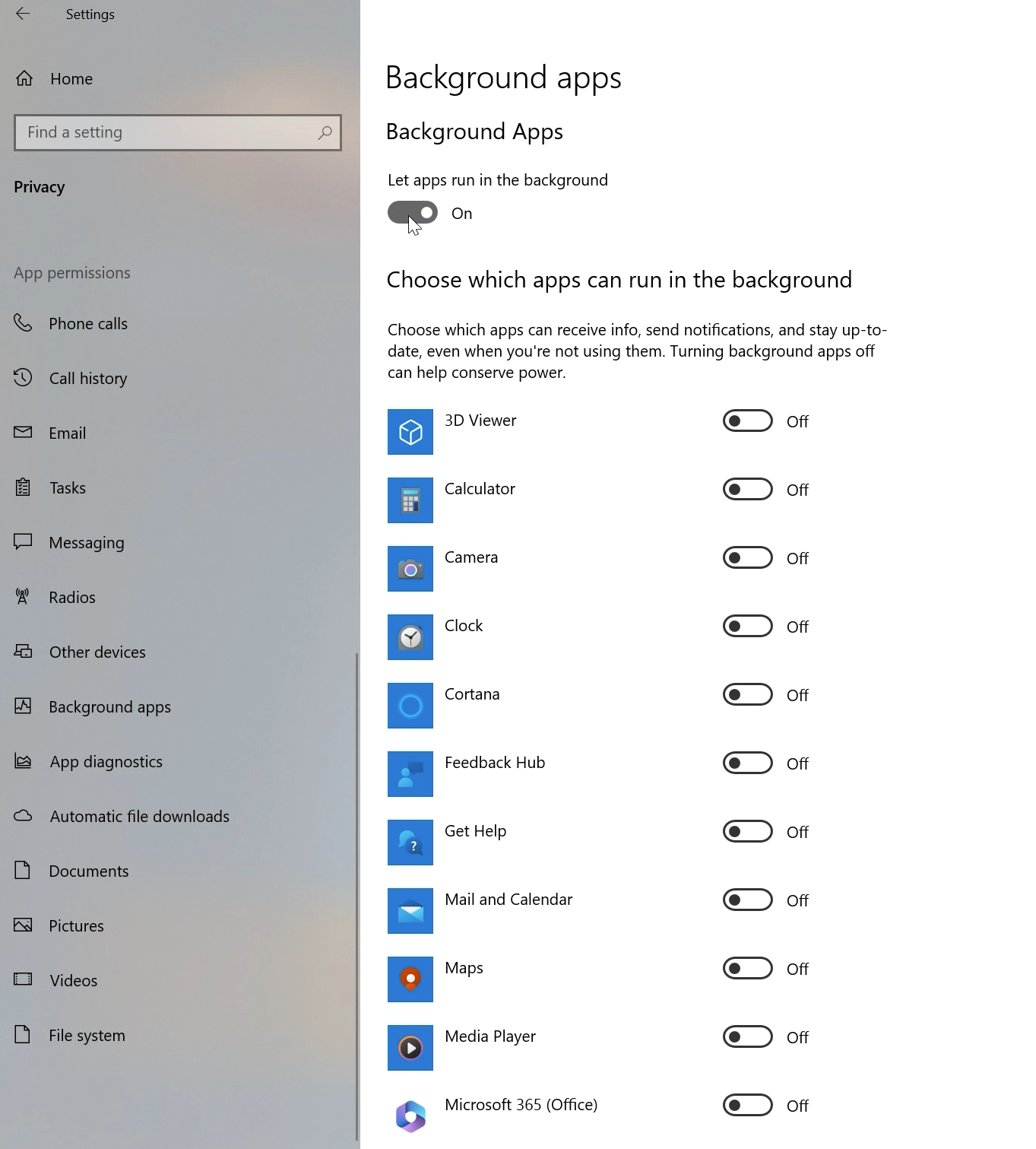1036x1149 pixels.
Task: Toggle Cortana background permission
Action: pyautogui.click(x=748, y=694)
